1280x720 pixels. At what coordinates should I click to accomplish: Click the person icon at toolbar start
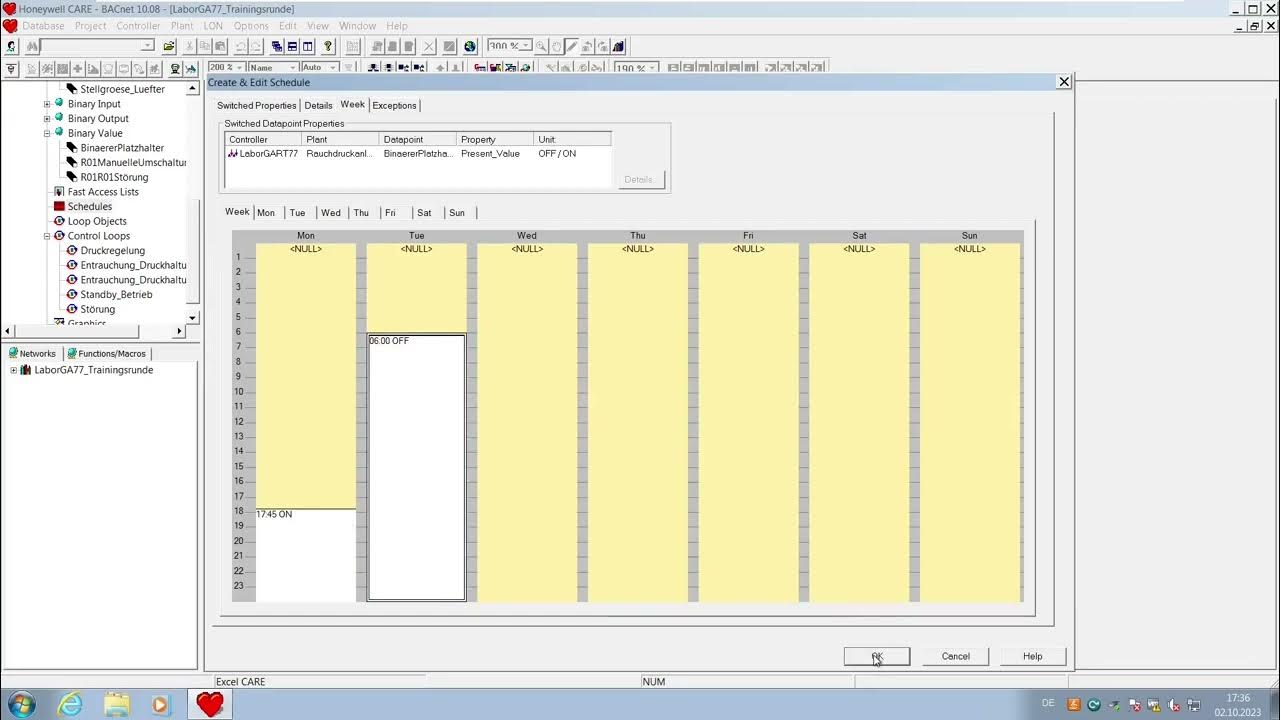11,46
